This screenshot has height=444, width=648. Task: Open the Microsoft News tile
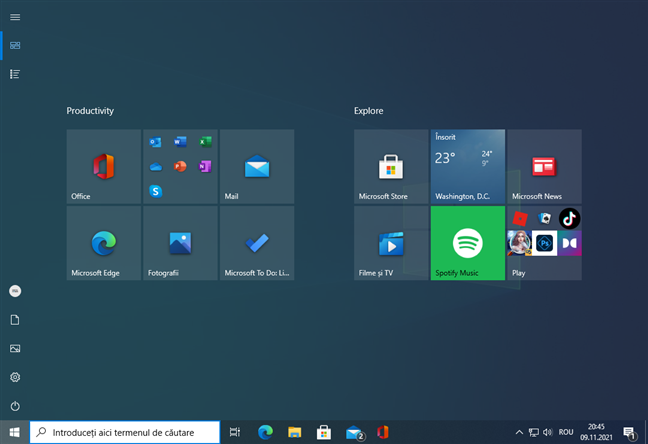544,166
